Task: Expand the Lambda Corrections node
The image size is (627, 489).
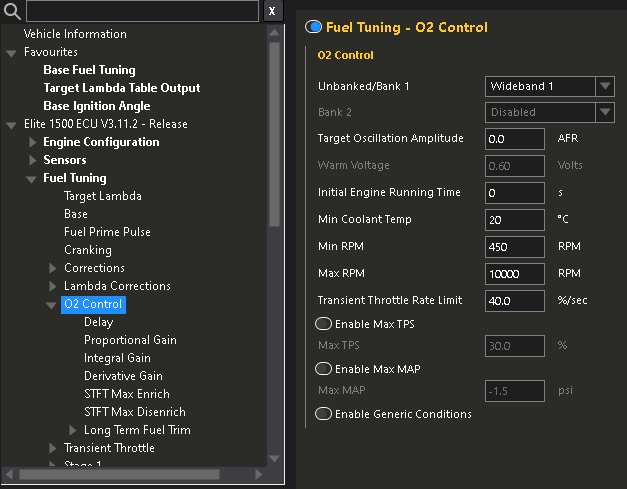Action: [x=53, y=286]
